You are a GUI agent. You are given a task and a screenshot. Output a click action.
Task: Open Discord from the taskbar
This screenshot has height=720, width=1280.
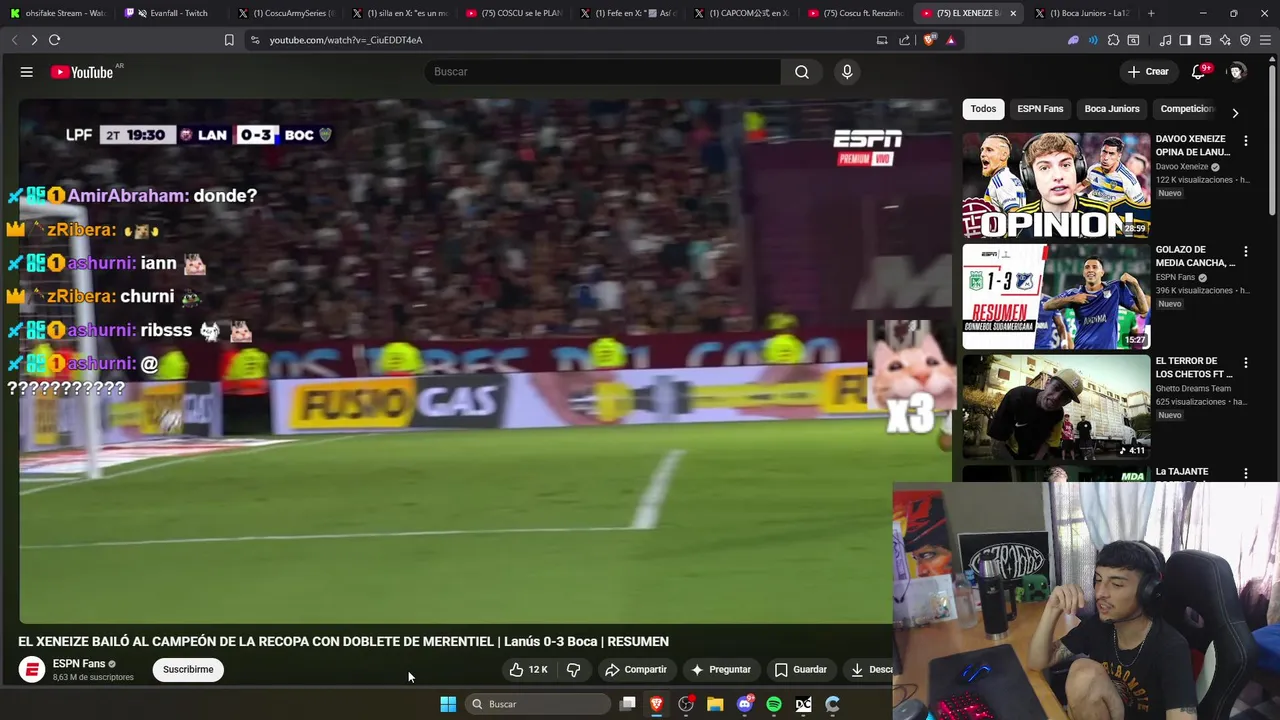(x=745, y=704)
